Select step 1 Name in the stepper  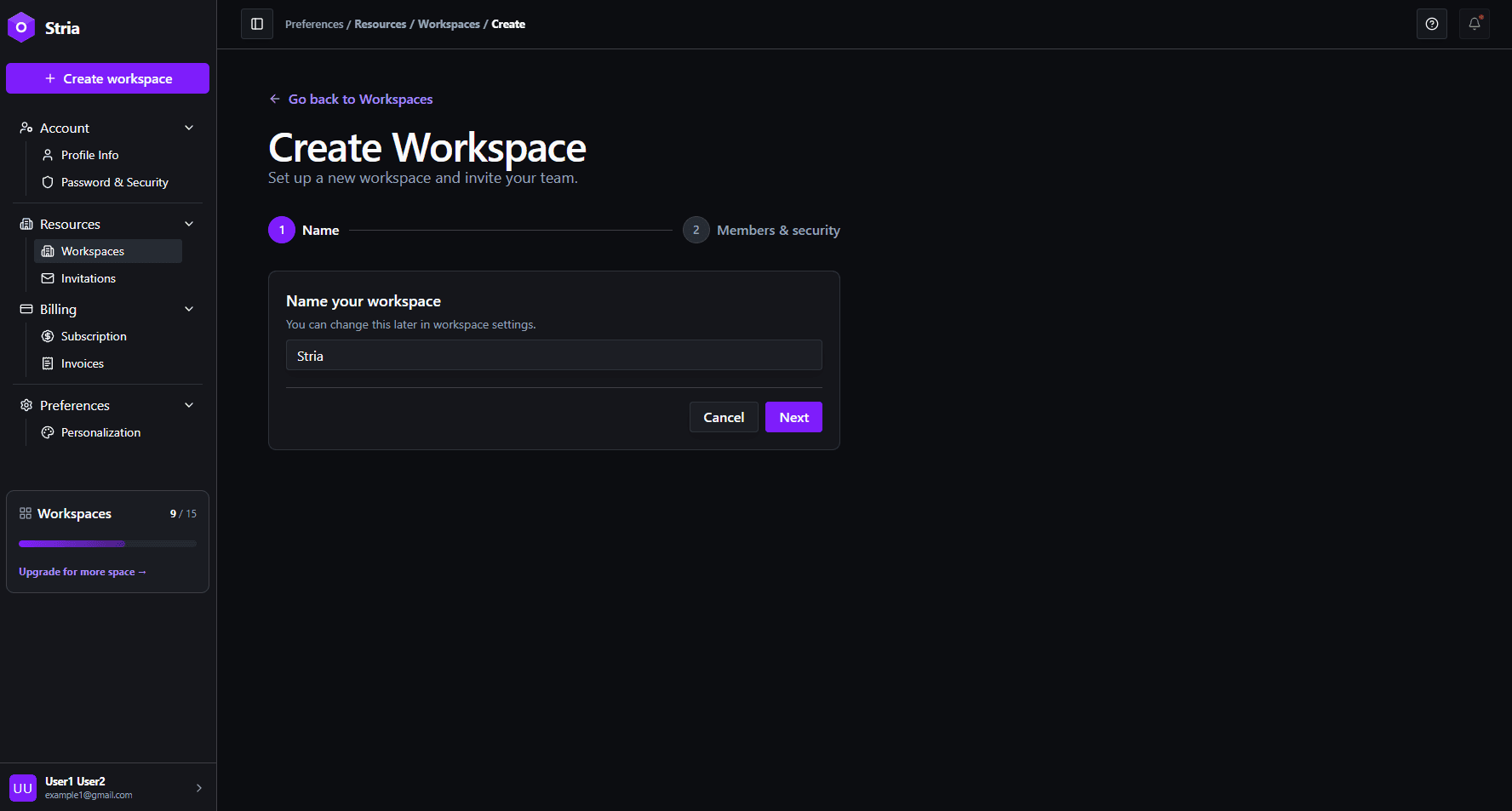click(304, 230)
